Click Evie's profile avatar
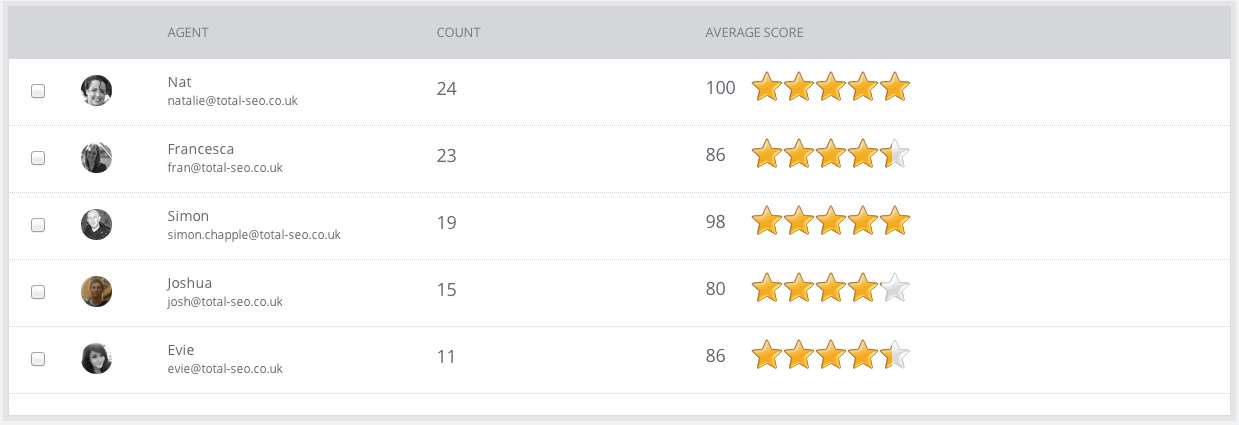The height and width of the screenshot is (425, 1239). coord(96,359)
